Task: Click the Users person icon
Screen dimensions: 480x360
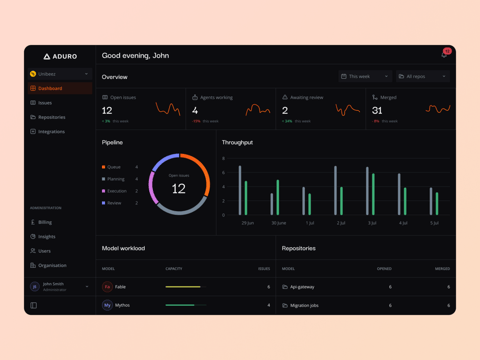Action: (x=33, y=251)
